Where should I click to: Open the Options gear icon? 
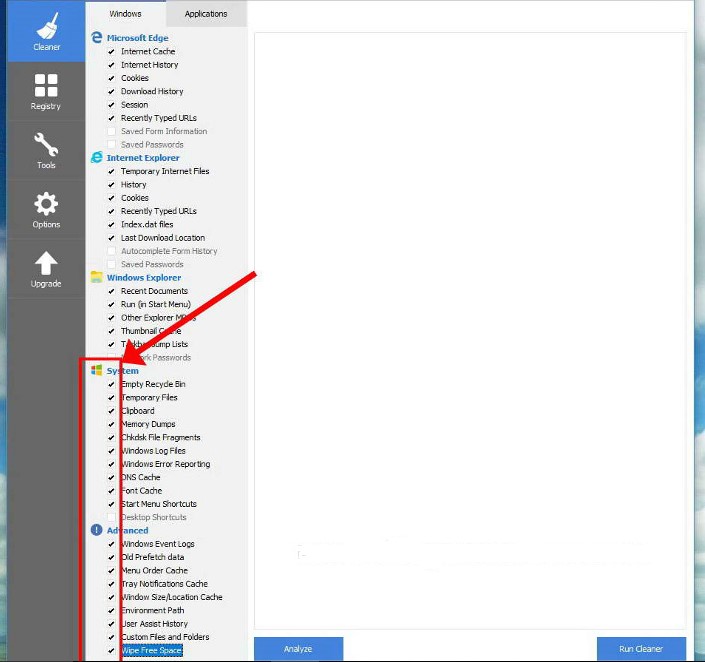pyautogui.click(x=46, y=204)
